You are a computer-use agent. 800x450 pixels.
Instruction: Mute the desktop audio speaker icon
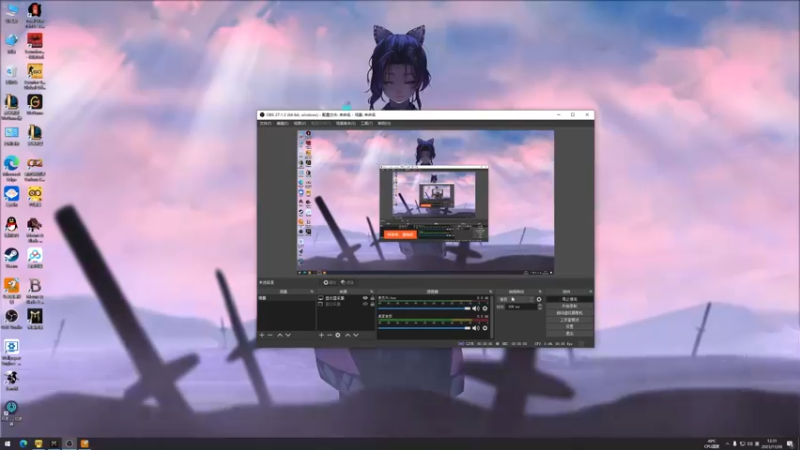click(x=476, y=328)
